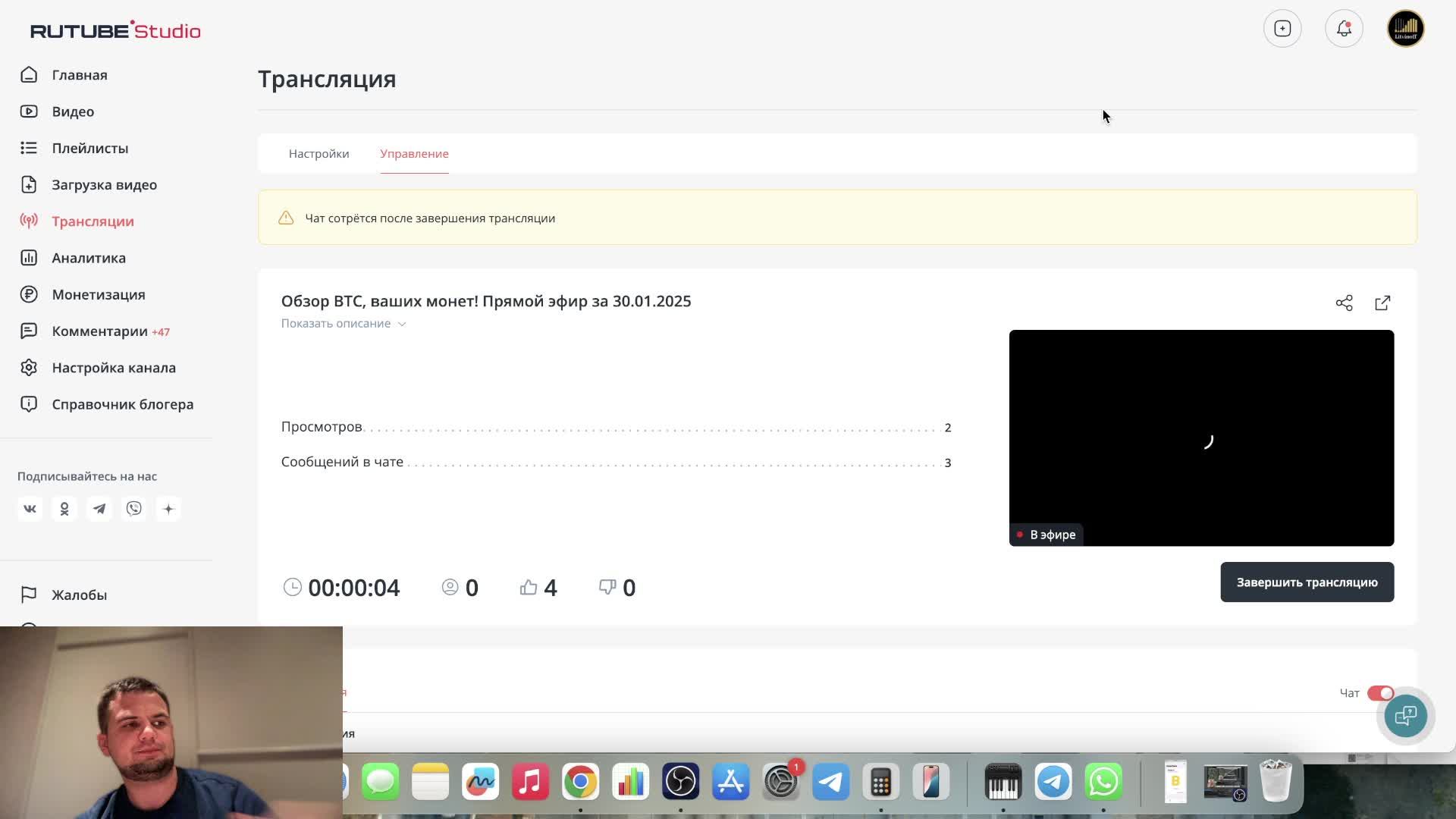Click the Монетизация ruble icon
The height and width of the screenshot is (819, 1456).
(29, 294)
